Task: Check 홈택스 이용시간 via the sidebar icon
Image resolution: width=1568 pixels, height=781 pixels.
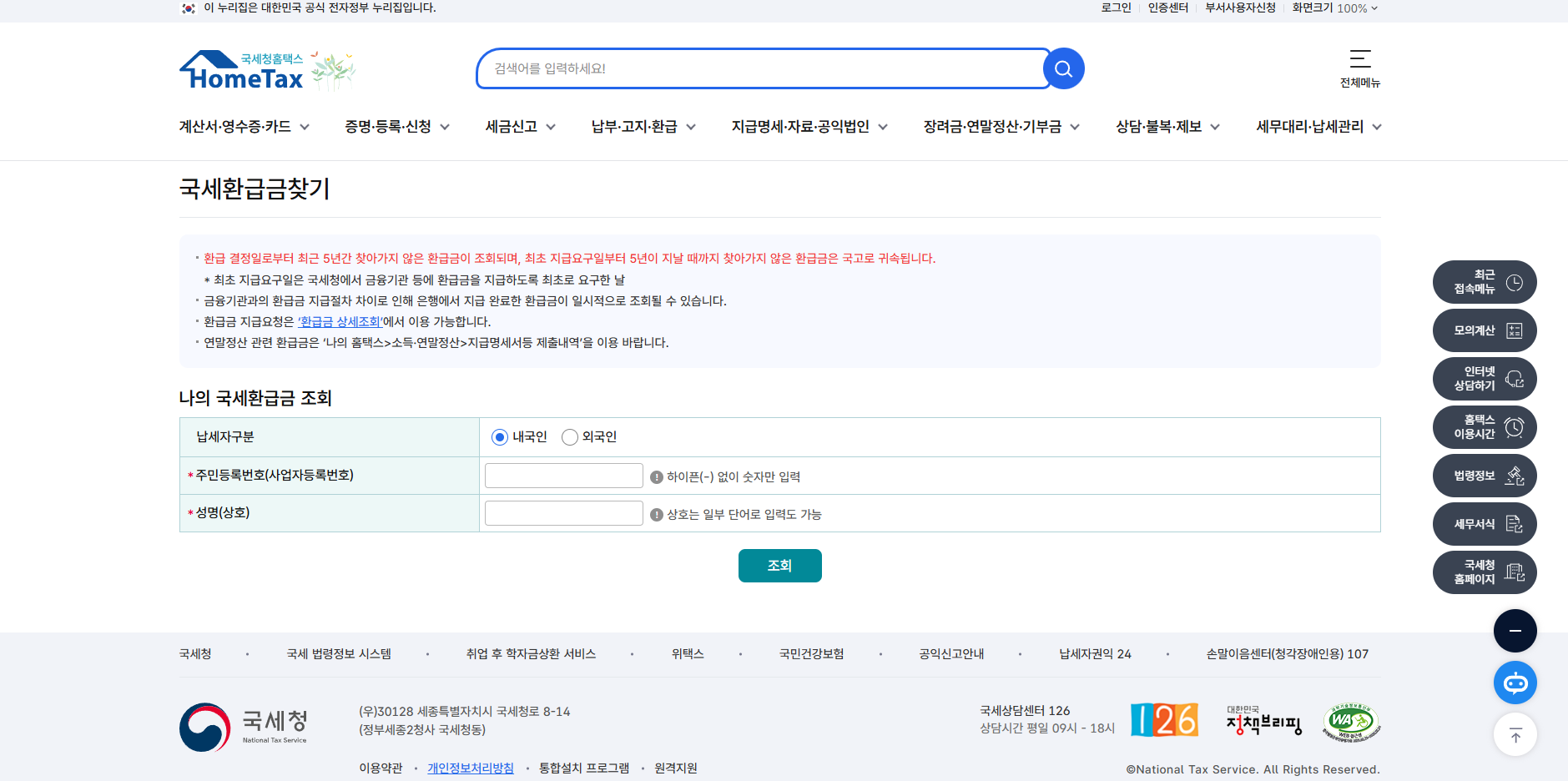Action: 1483,426
